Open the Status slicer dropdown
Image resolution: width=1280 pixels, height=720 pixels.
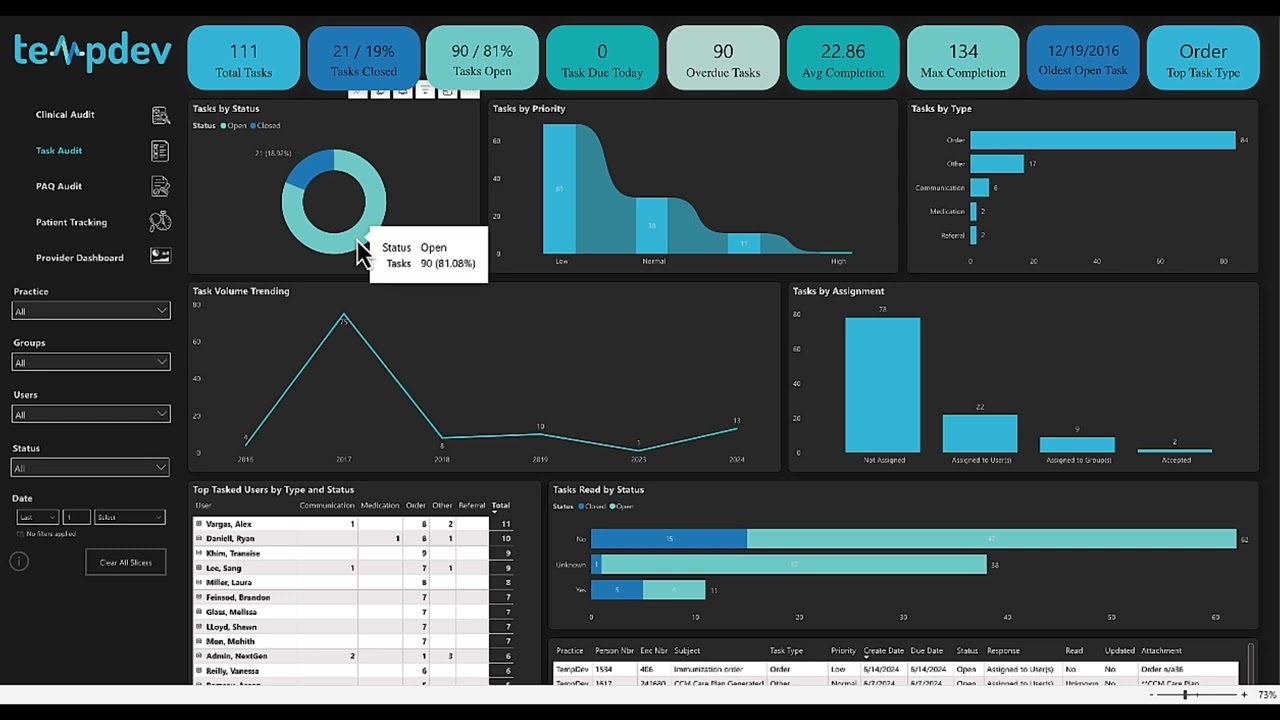pyautogui.click(x=91, y=467)
